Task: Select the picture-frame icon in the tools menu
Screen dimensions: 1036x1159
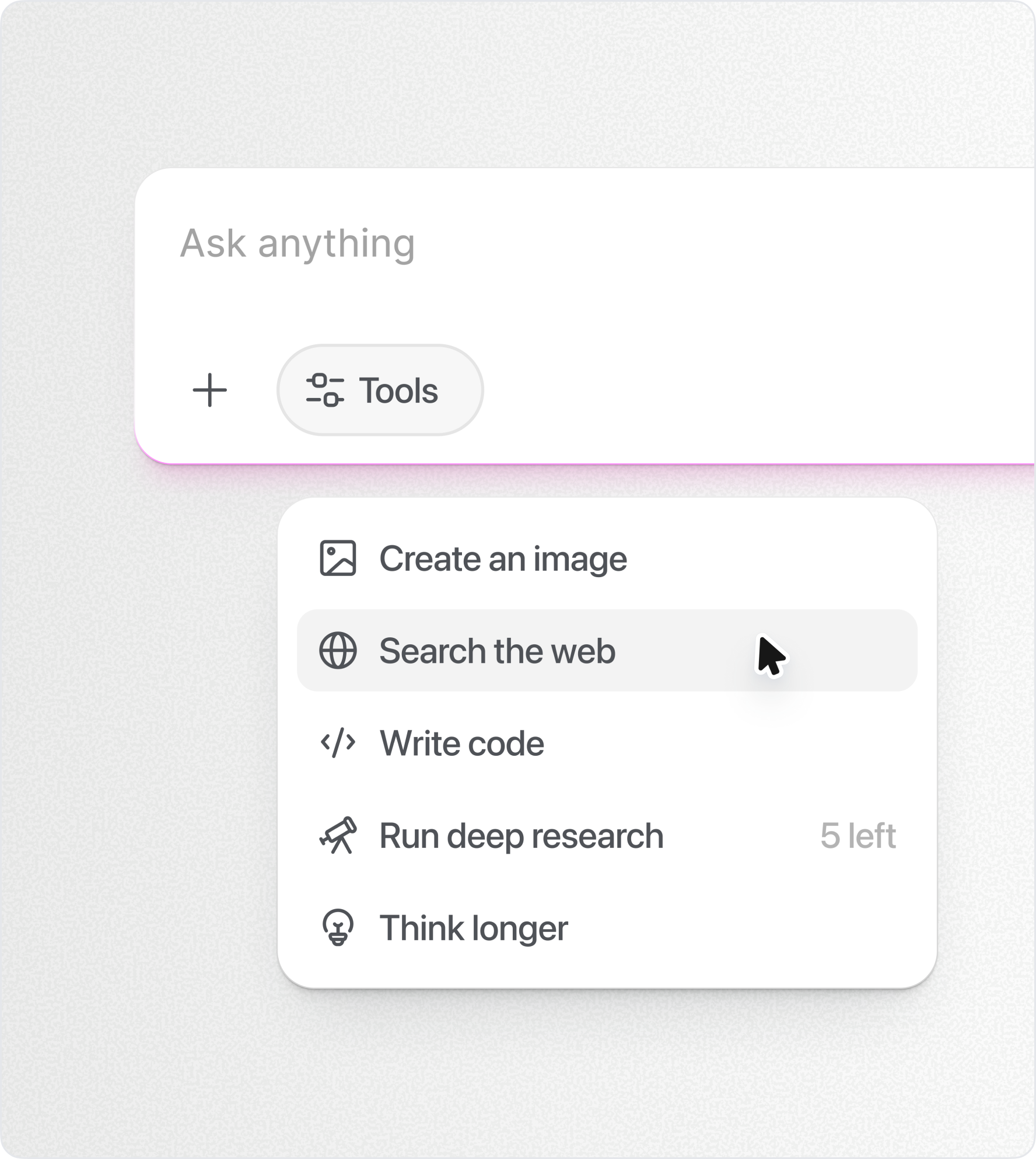Action: click(x=338, y=557)
